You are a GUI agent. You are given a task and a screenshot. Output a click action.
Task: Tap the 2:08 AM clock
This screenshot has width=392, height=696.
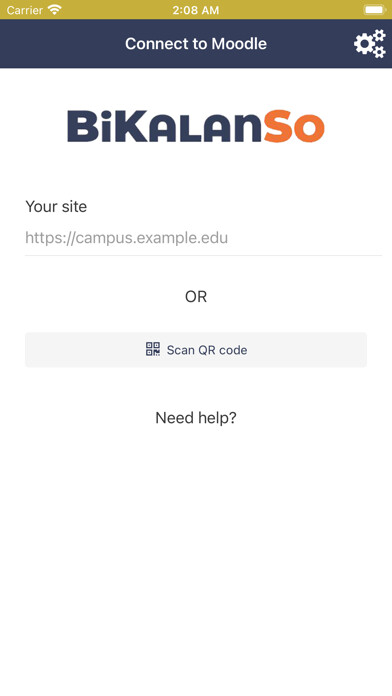pyautogui.click(x=196, y=10)
